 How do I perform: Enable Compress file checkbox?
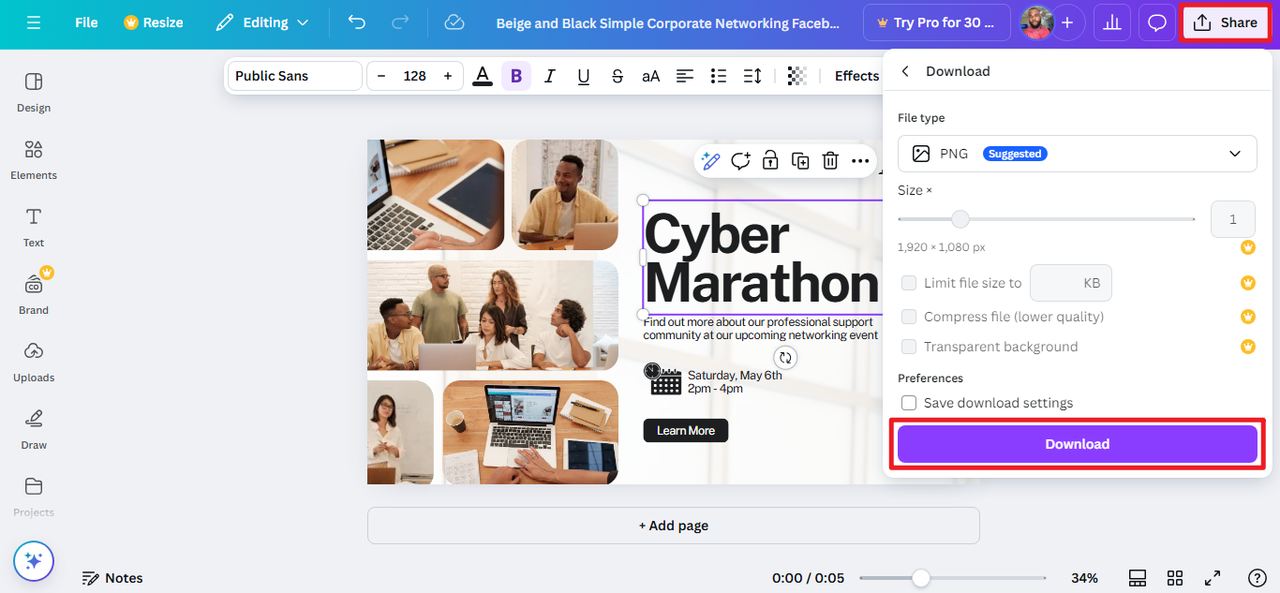(909, 316)
